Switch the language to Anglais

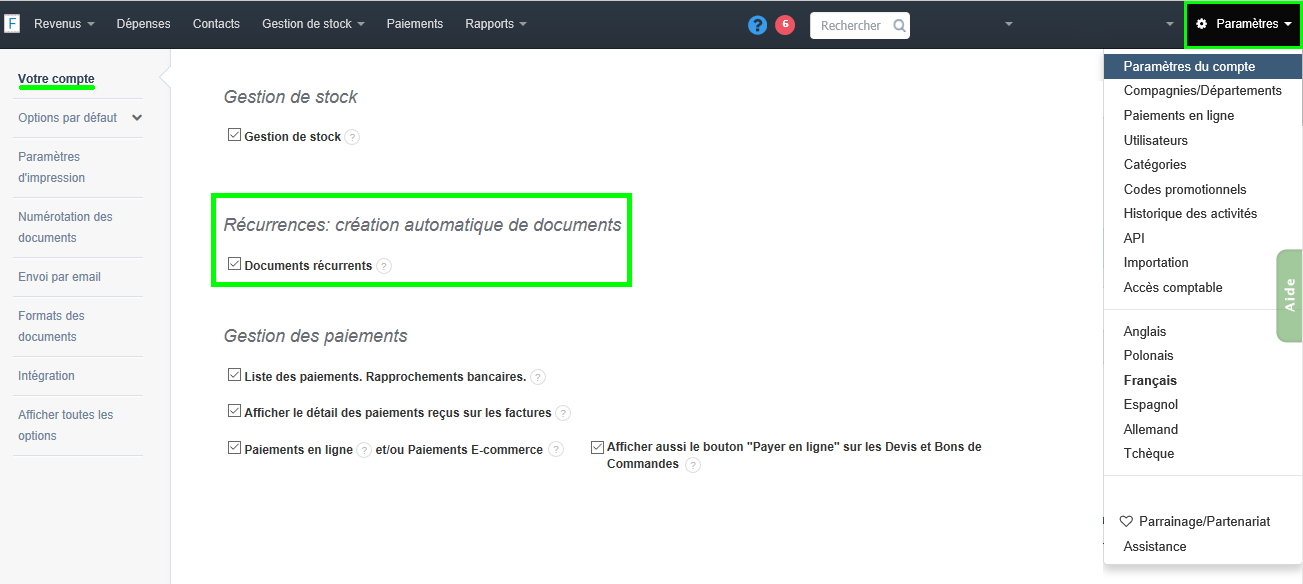(x=1144, y=330)
